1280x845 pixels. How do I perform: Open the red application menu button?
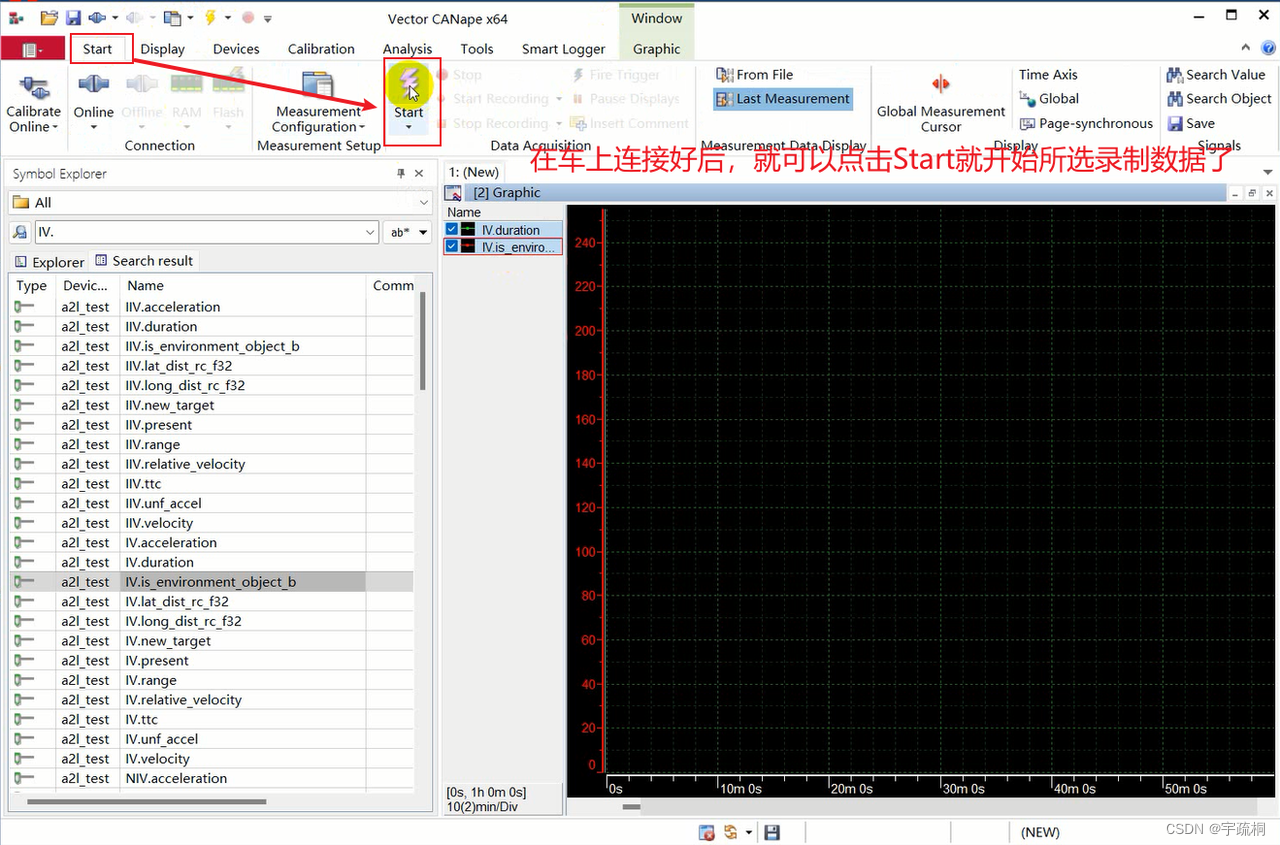(x=32, y=49)
